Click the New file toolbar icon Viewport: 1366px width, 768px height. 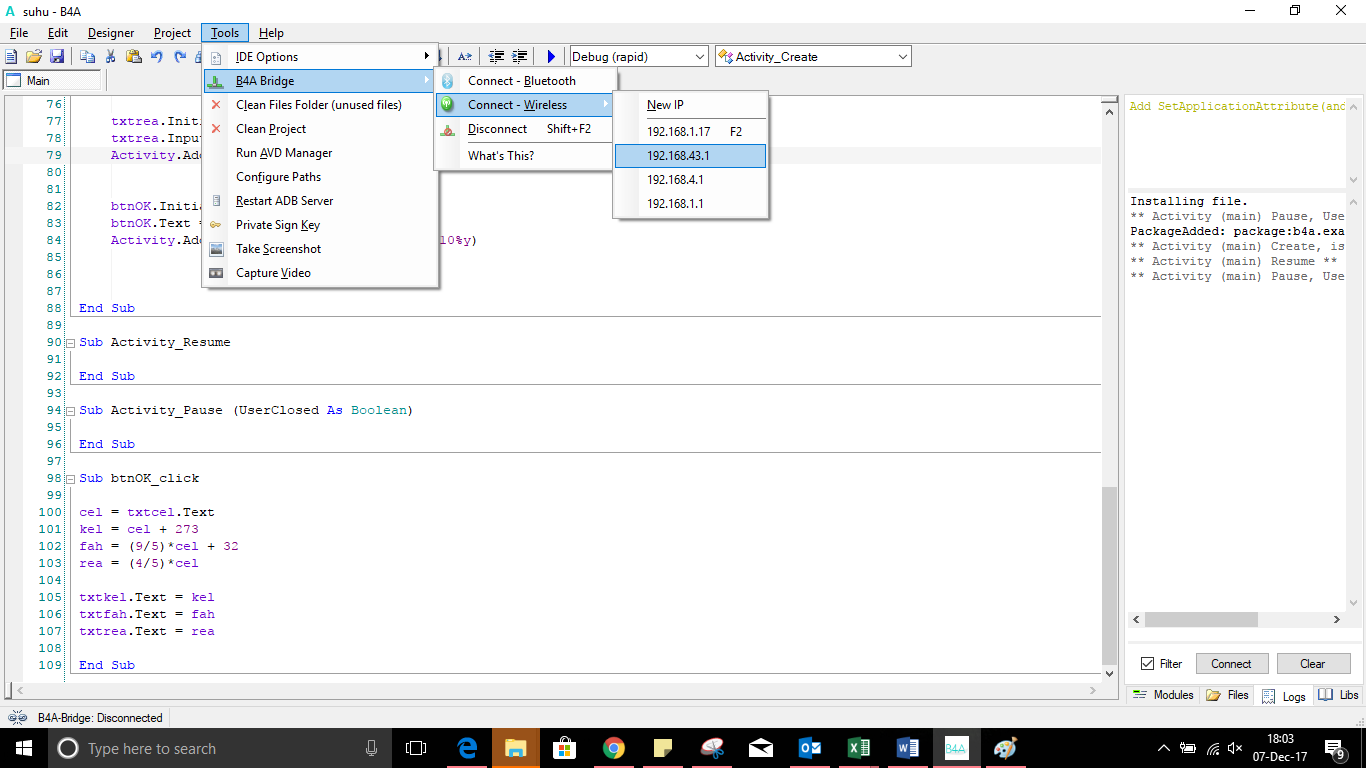(x=11, y=57)
